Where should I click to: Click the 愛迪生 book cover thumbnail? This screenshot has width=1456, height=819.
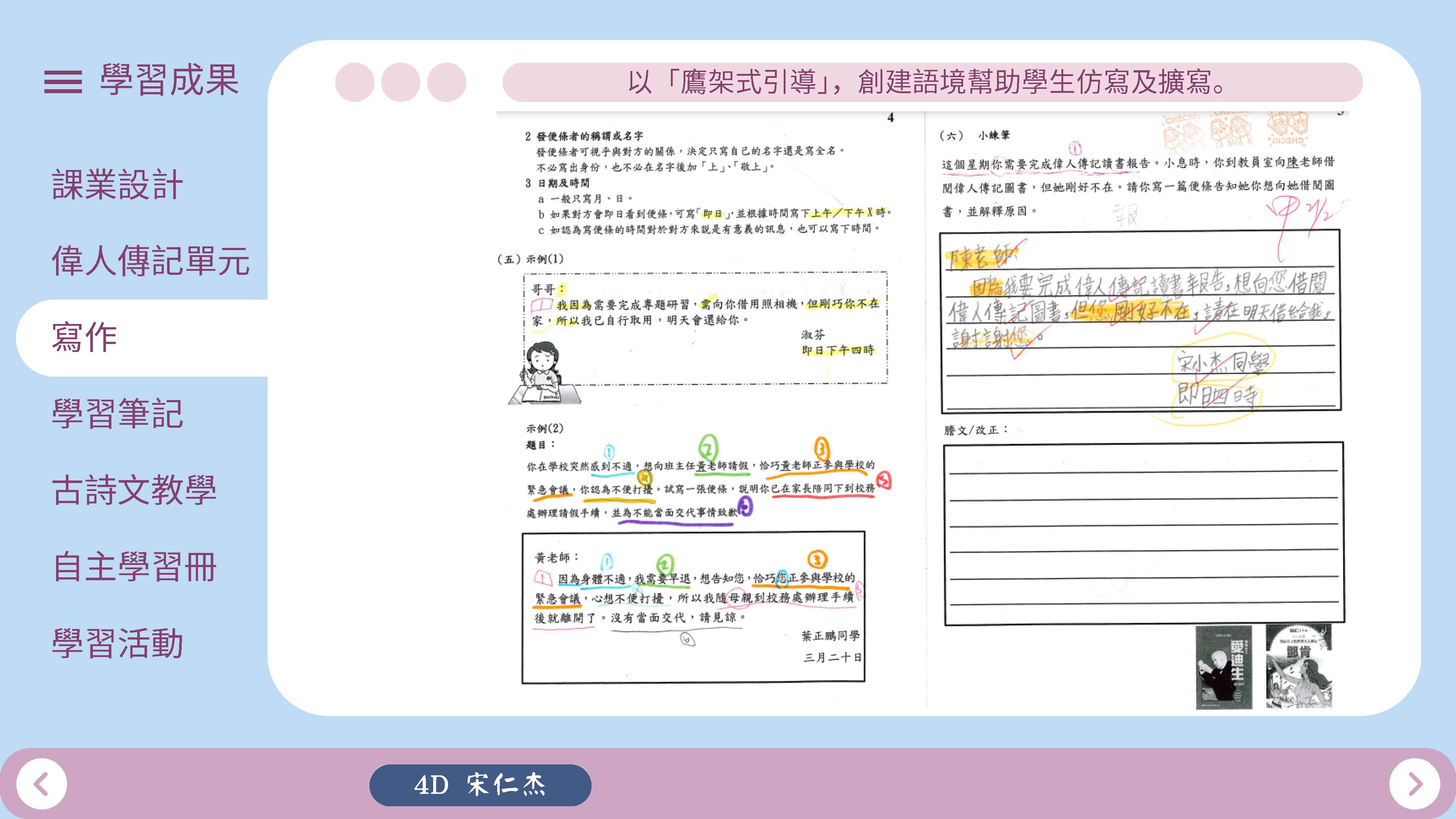coord(1224,667)
